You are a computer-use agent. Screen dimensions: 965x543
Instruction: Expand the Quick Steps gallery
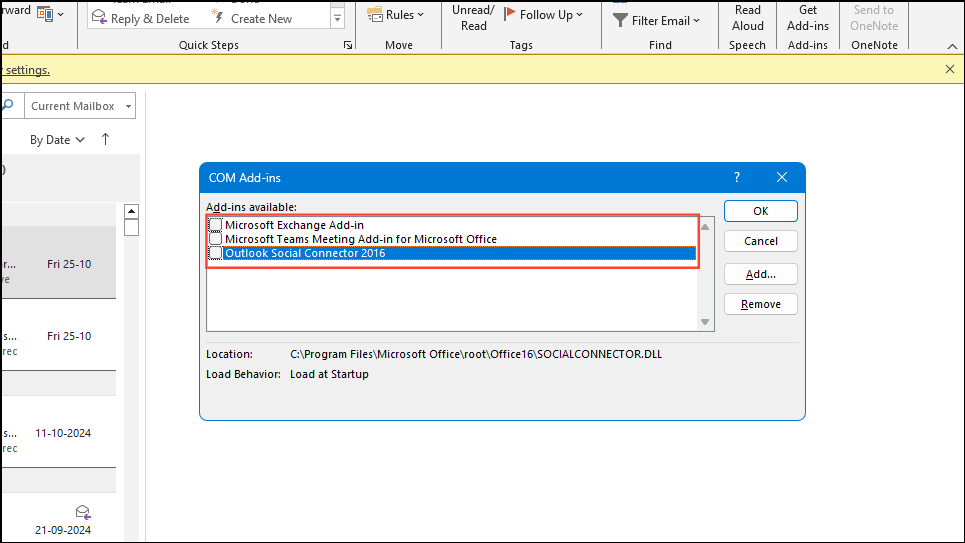click(337, 18)
